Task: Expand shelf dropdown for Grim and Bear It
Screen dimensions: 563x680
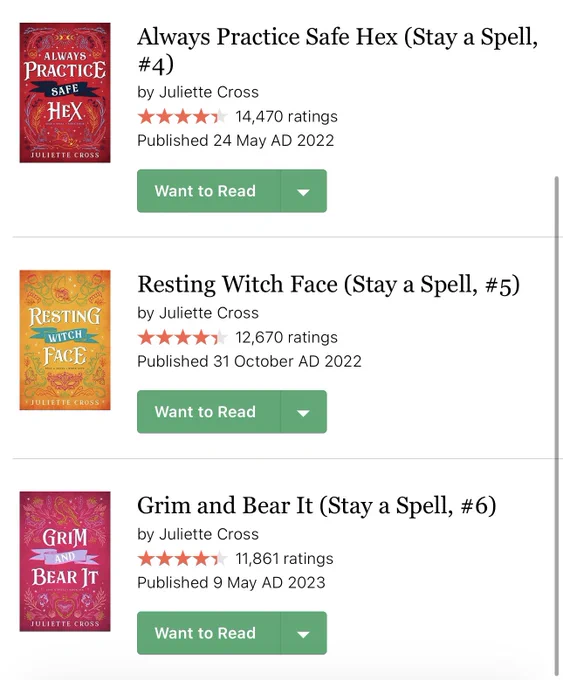Action: tap(304, 633)
